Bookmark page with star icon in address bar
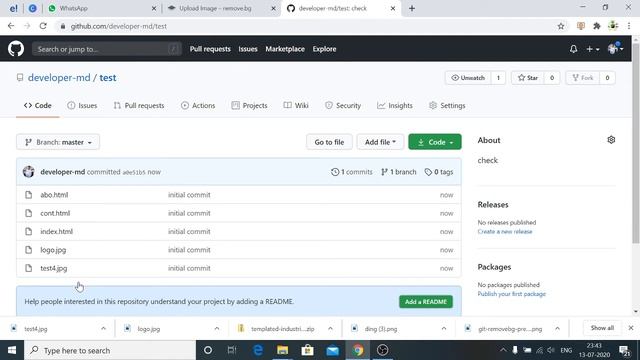640x360 pixels. [x=561, y=26]
